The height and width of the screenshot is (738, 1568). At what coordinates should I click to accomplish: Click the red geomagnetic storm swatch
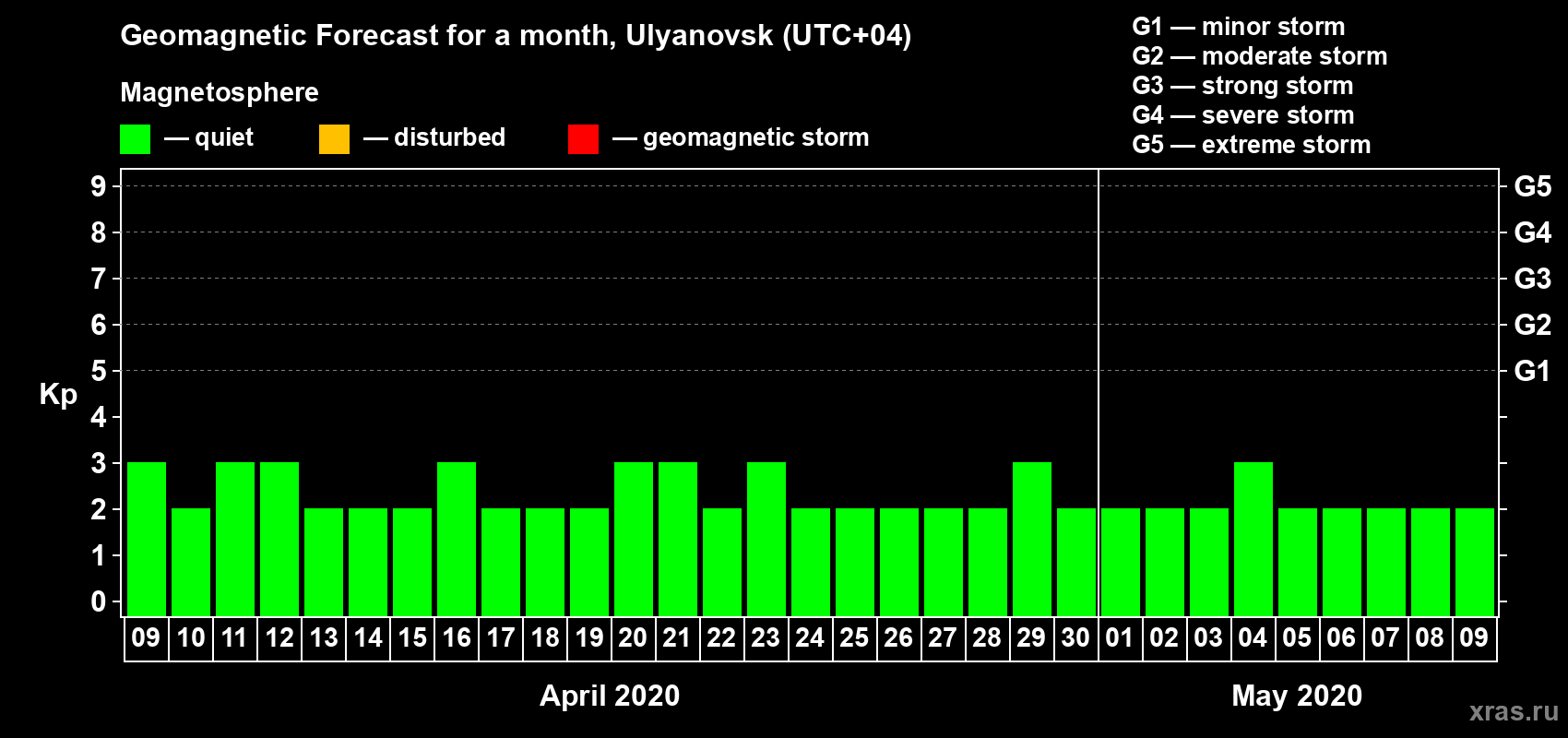coord(583,139)
